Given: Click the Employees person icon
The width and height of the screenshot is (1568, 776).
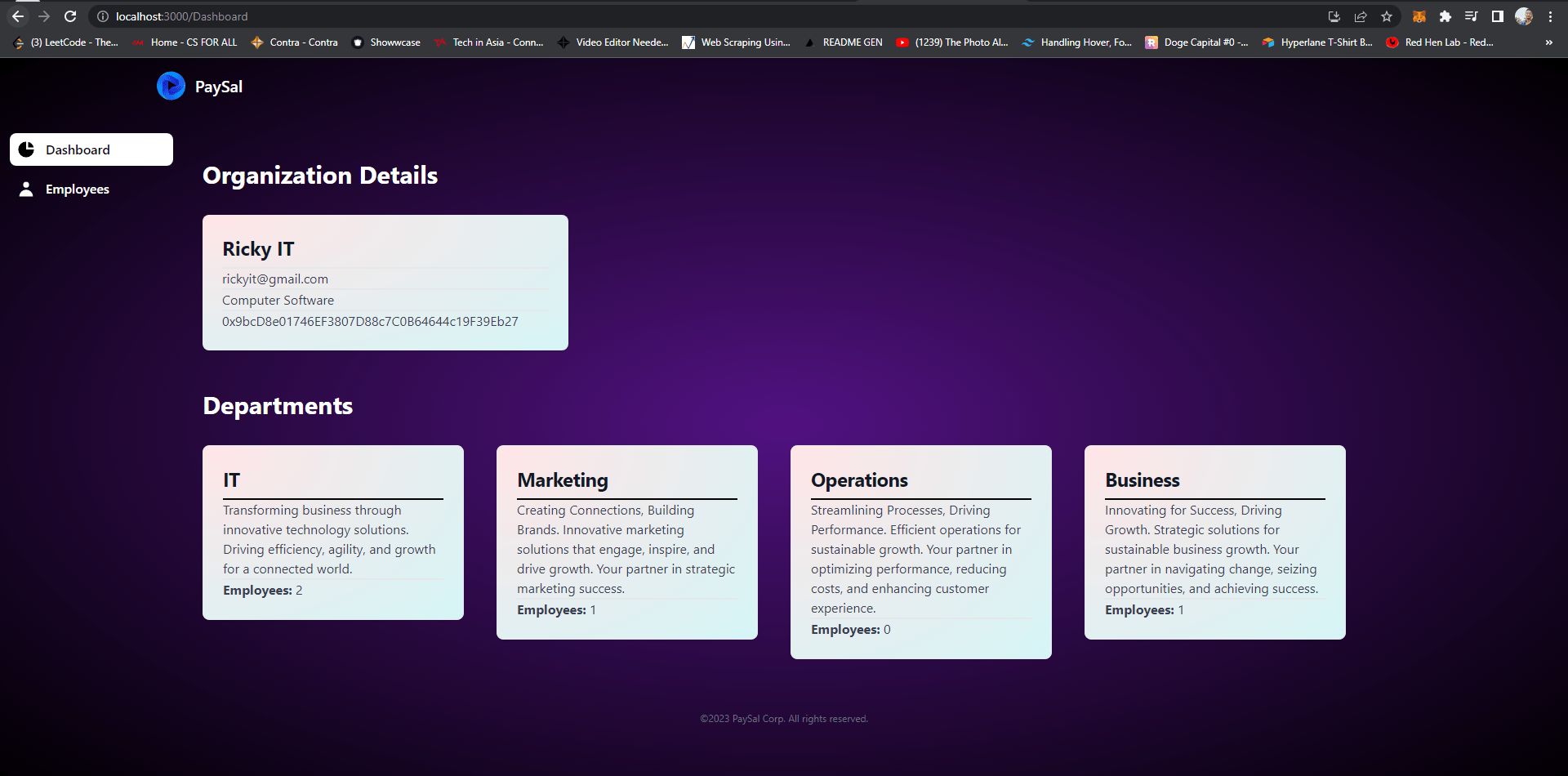Looking at the screenshot, I should [26, 189].
